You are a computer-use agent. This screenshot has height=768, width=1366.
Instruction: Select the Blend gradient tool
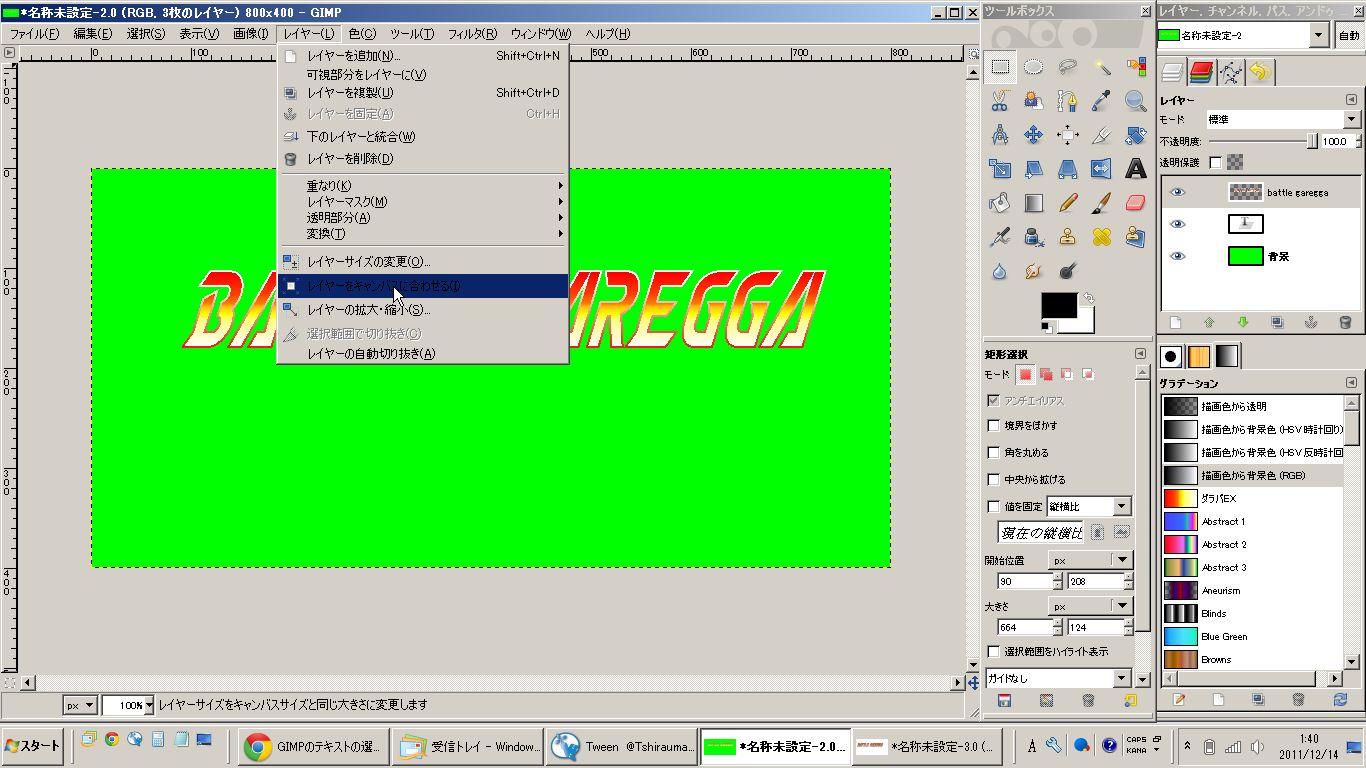pos(1034,203)
